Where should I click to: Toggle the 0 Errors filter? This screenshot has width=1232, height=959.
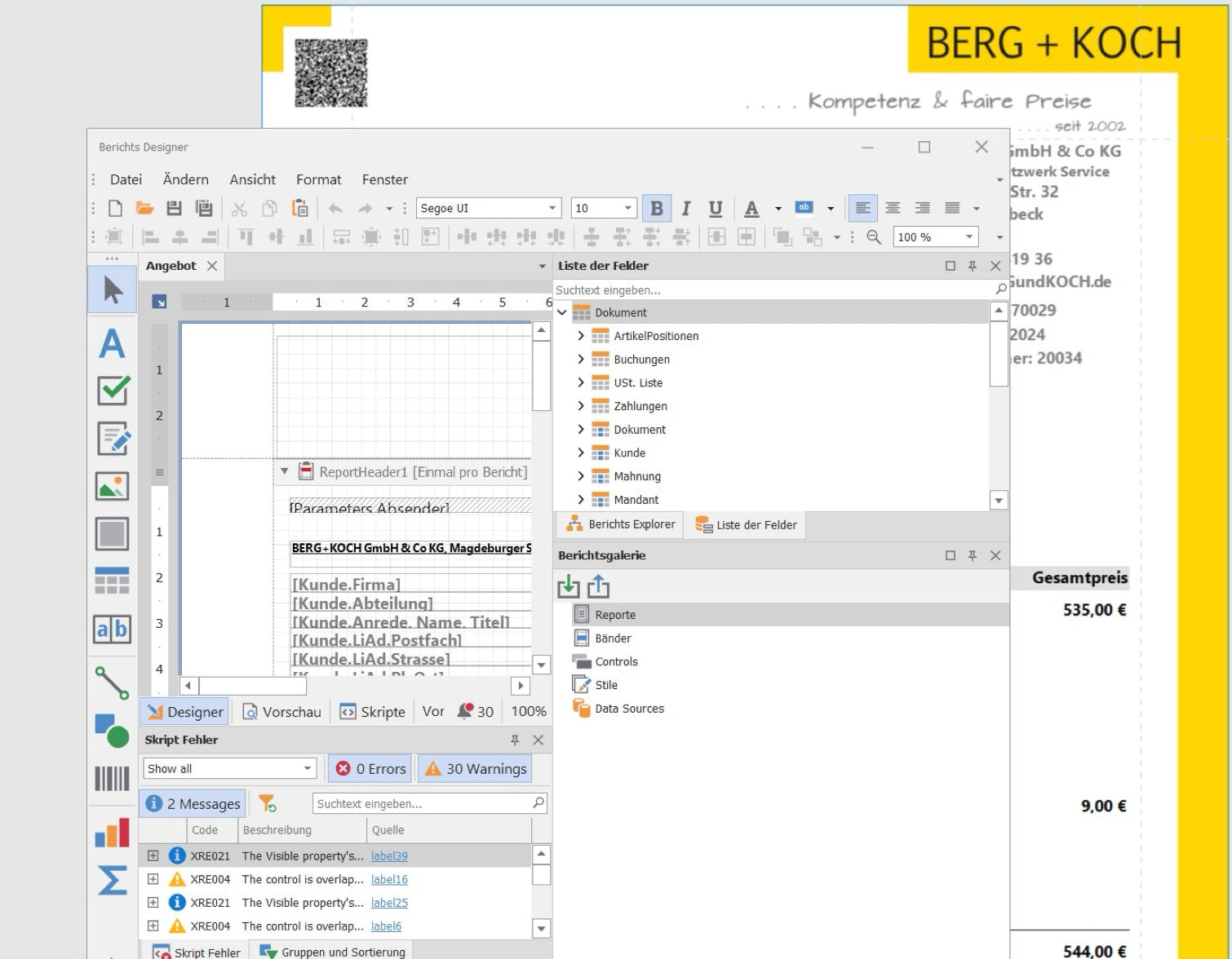[x=370, y=768]
